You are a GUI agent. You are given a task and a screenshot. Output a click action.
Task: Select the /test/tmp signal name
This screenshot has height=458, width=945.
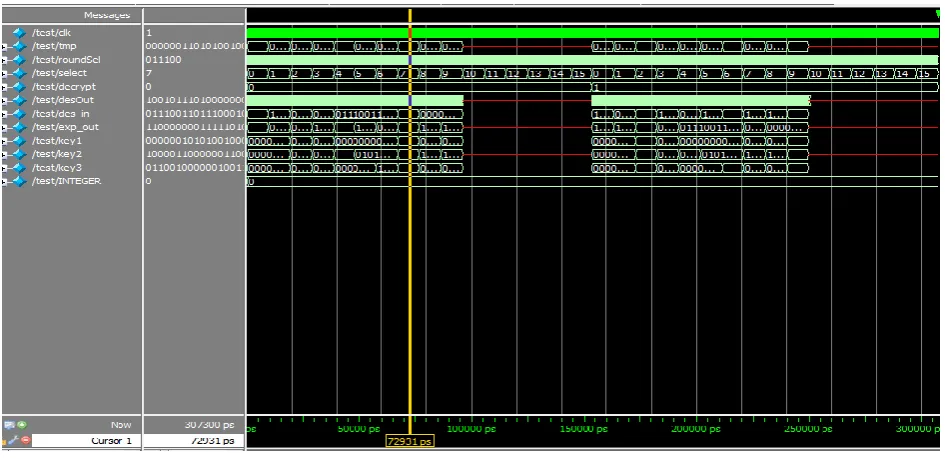coord(54,46)
